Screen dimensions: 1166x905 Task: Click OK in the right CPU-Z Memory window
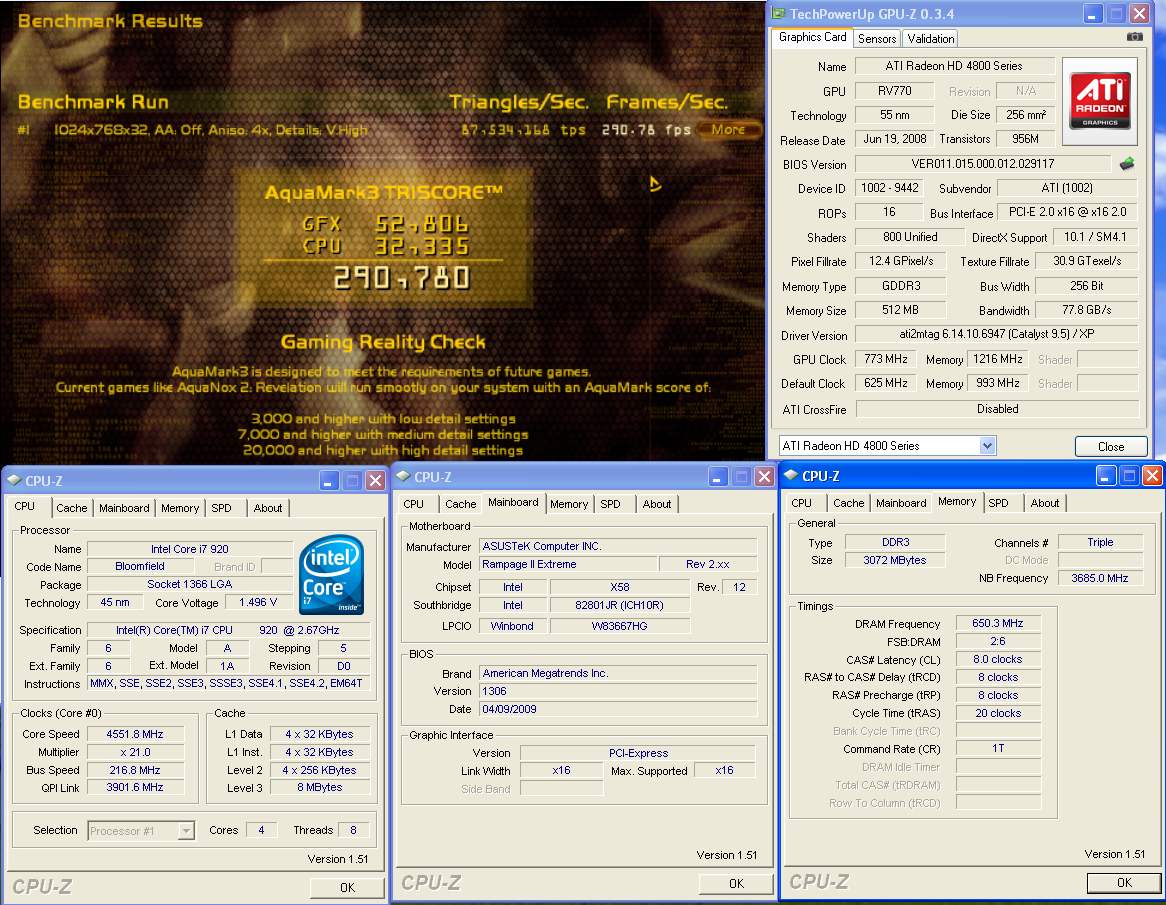click(x=1124, y=883)
